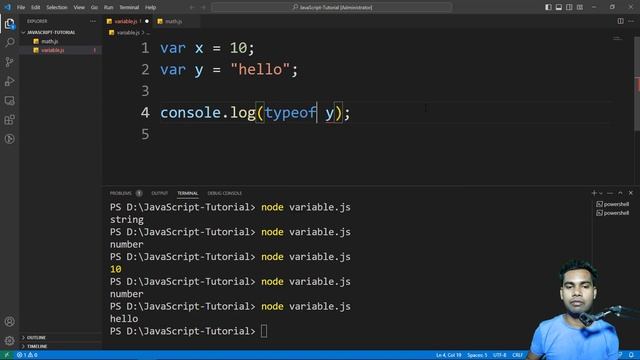Open Explorer more actions ellipsis

93,21
